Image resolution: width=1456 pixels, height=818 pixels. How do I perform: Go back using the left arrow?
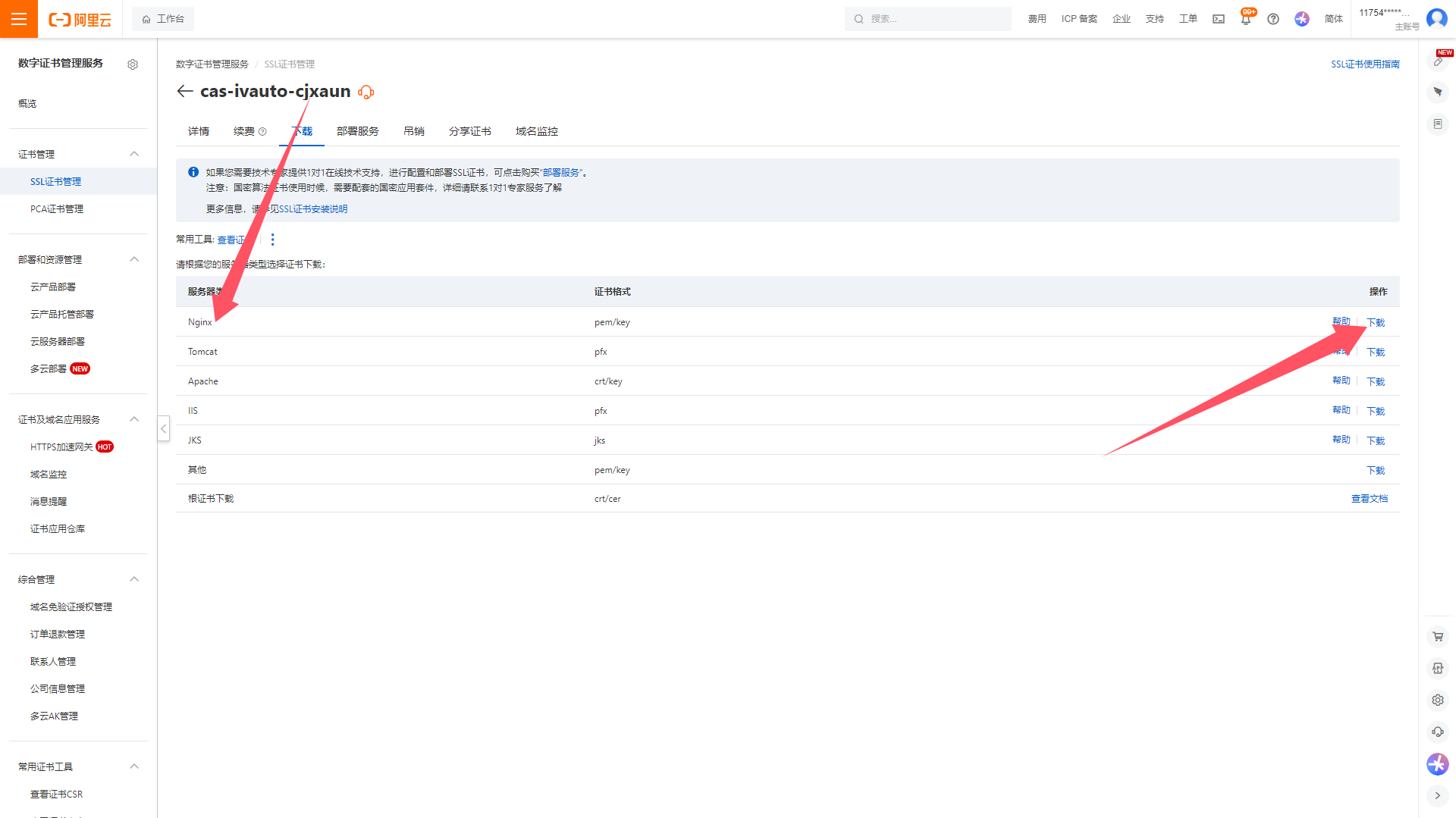click(x=184, y=92)
